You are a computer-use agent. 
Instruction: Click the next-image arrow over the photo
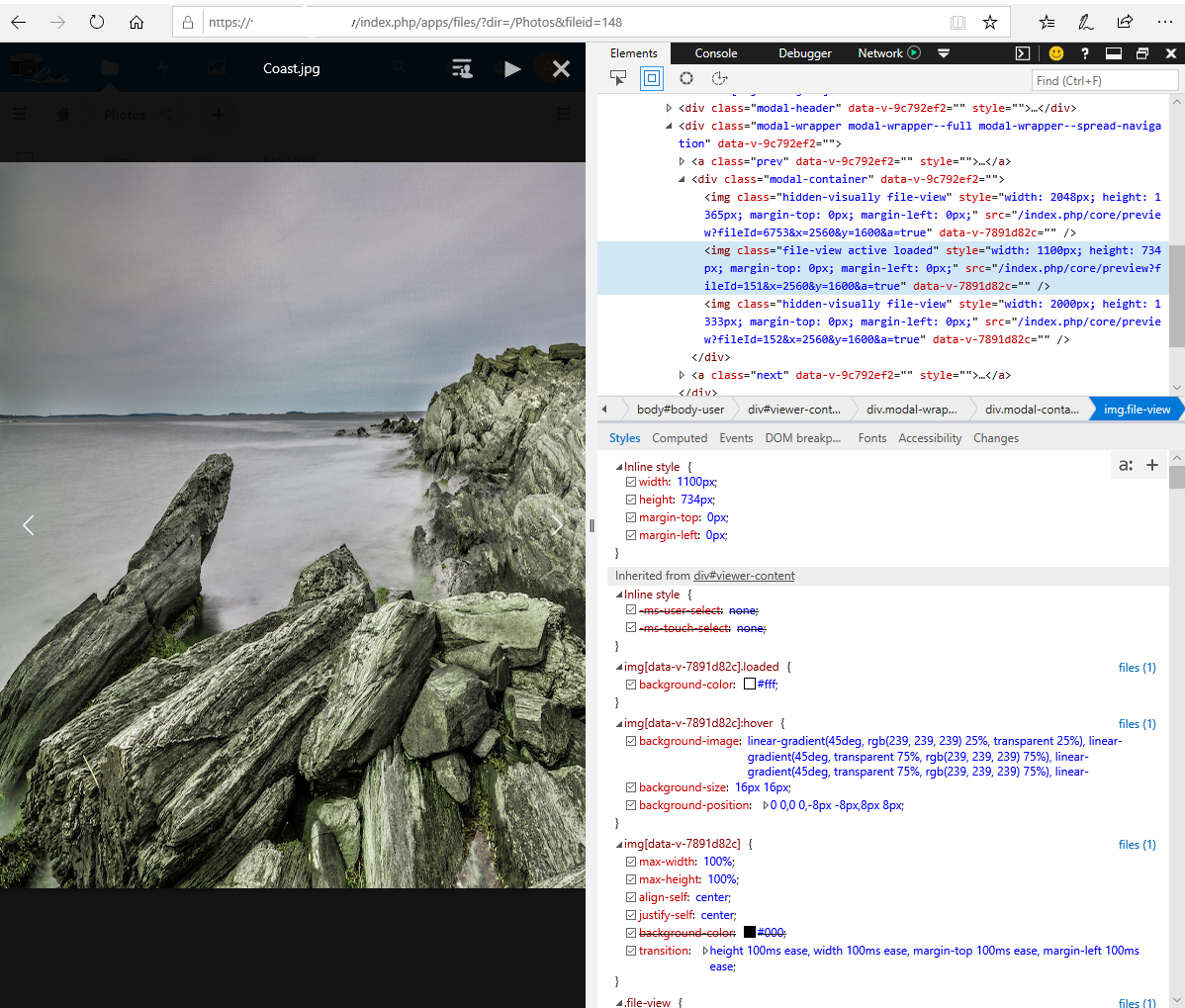coord(557,525)
